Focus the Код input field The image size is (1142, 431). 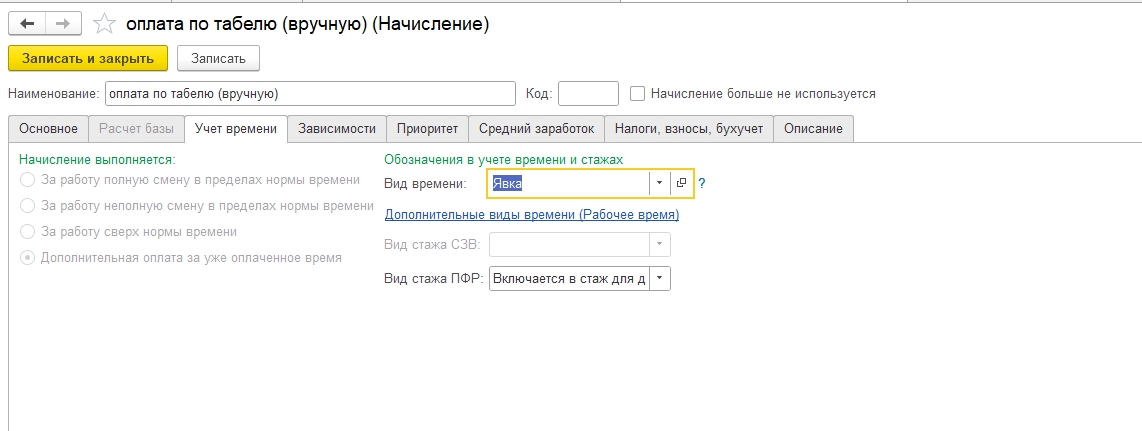click(x=588, y=93)
